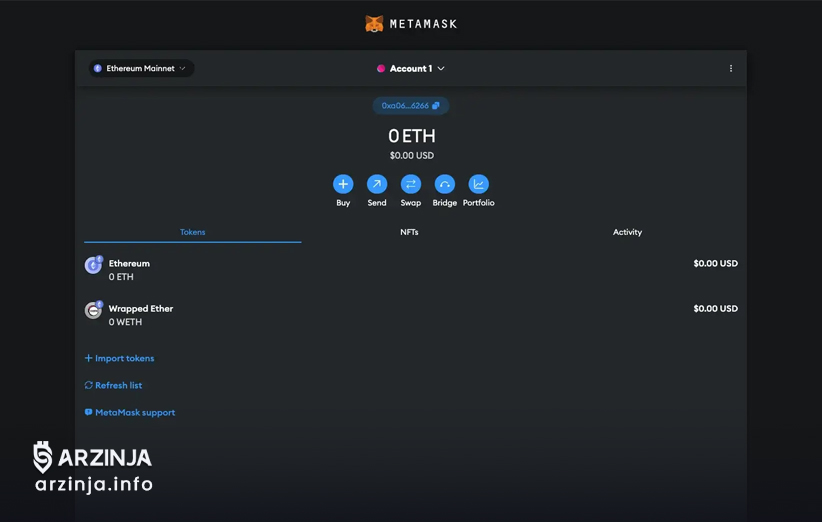This screenshot has width=822, height=522.
Task: Switch to the Tokens tab
Action: tap(192, 232)
